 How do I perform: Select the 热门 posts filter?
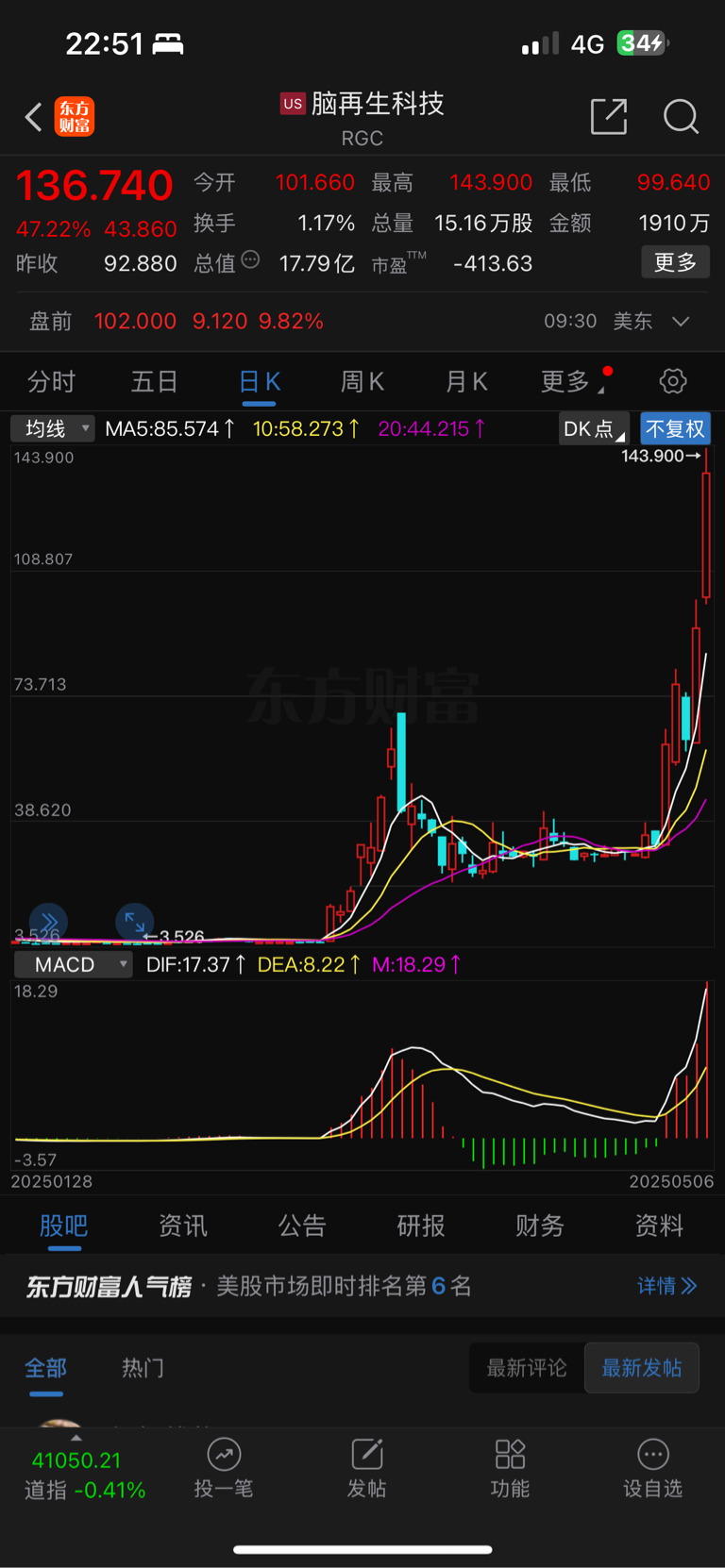tap(143, 1368)
